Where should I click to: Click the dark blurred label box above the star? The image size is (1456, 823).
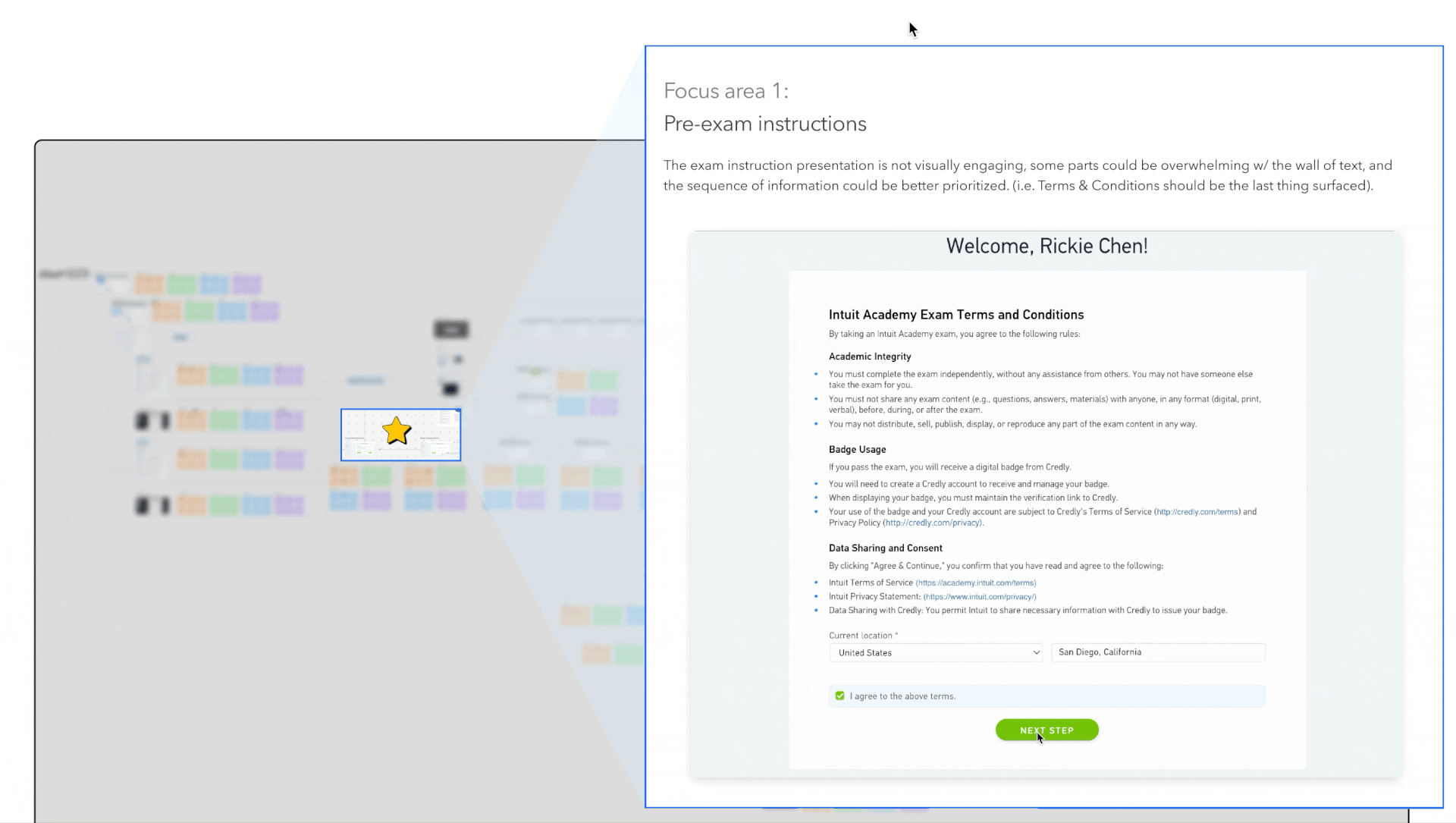(x=451, y=329)
